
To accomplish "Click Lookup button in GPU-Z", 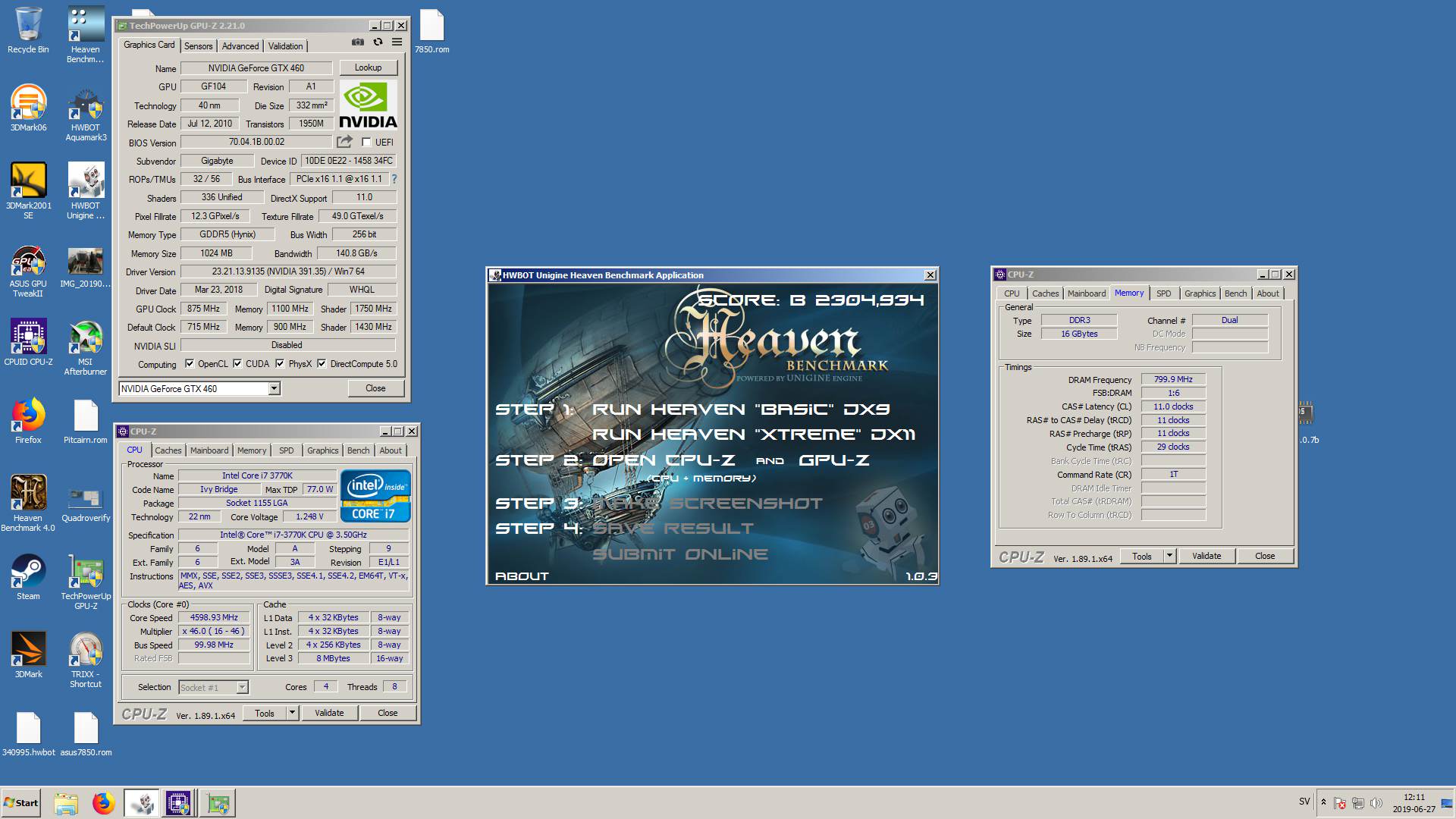I will [368, 67].
